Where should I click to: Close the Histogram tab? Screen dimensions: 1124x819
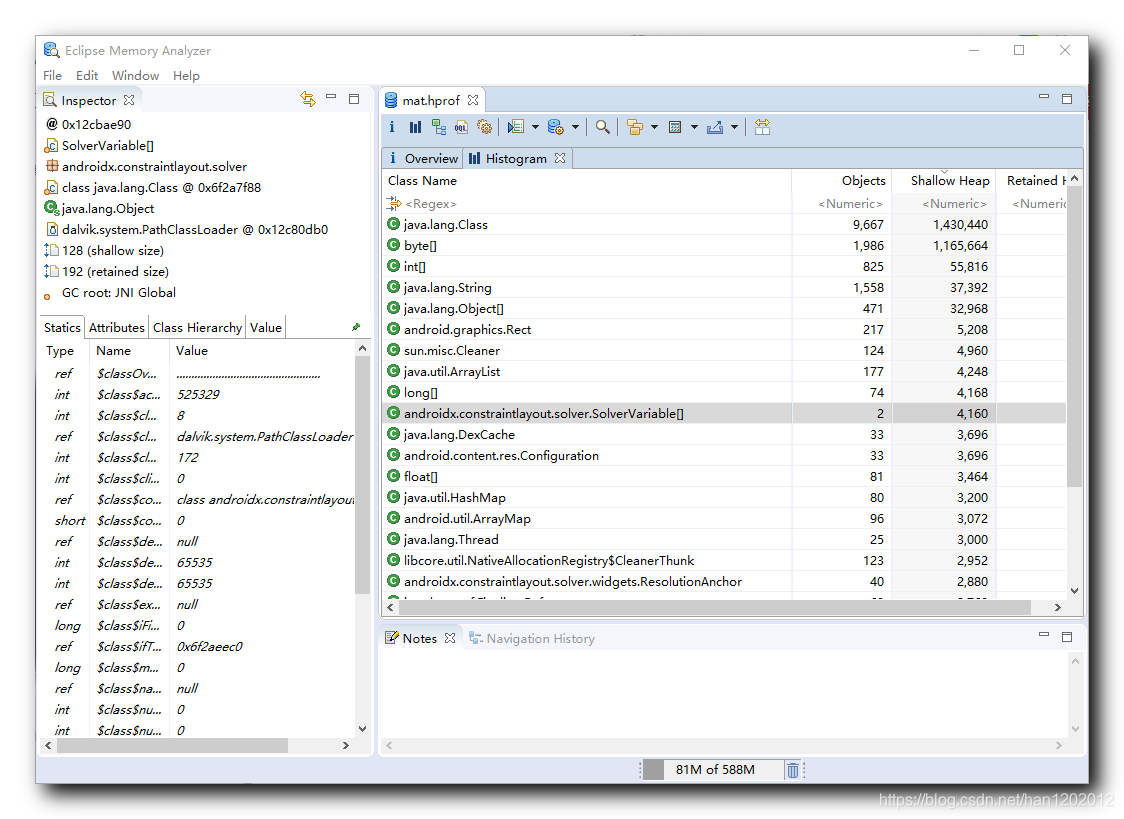point(560,158)
